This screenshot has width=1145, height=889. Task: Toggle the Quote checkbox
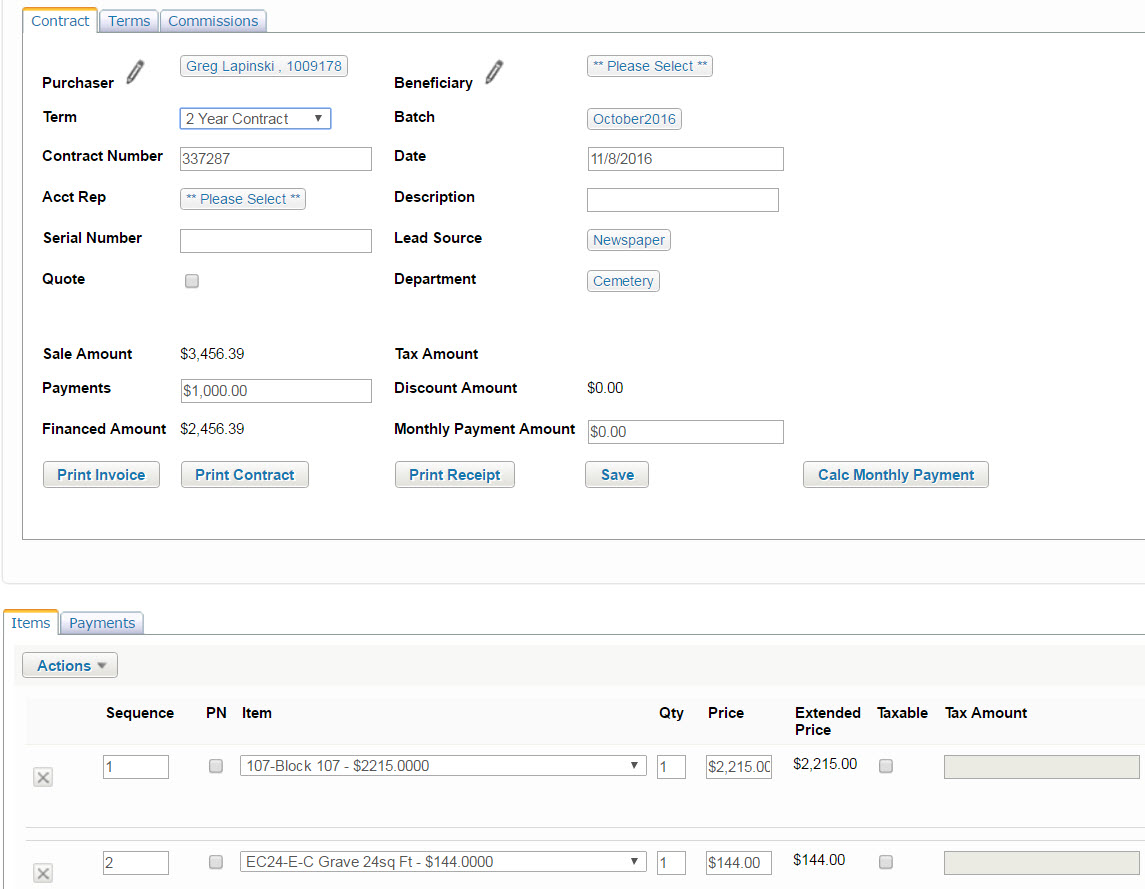(192, 281)
